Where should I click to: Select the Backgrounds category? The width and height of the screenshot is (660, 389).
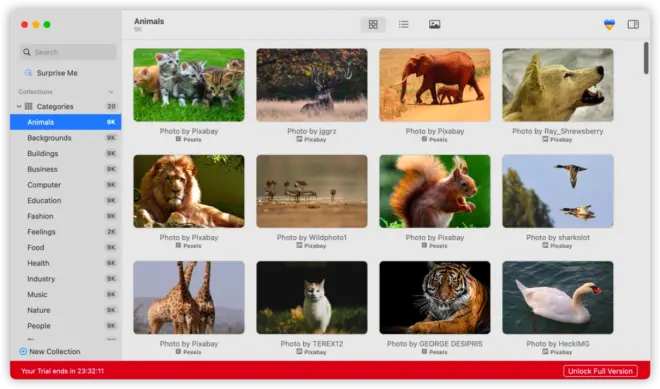coord(66,138)
